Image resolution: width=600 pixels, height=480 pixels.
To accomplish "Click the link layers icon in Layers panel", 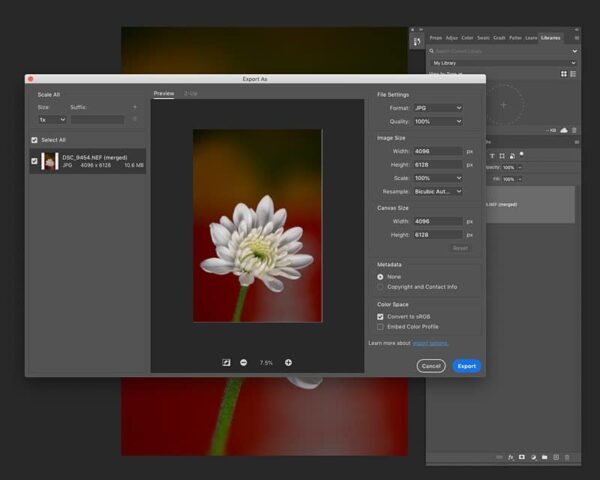I will [x=499, y=457].
